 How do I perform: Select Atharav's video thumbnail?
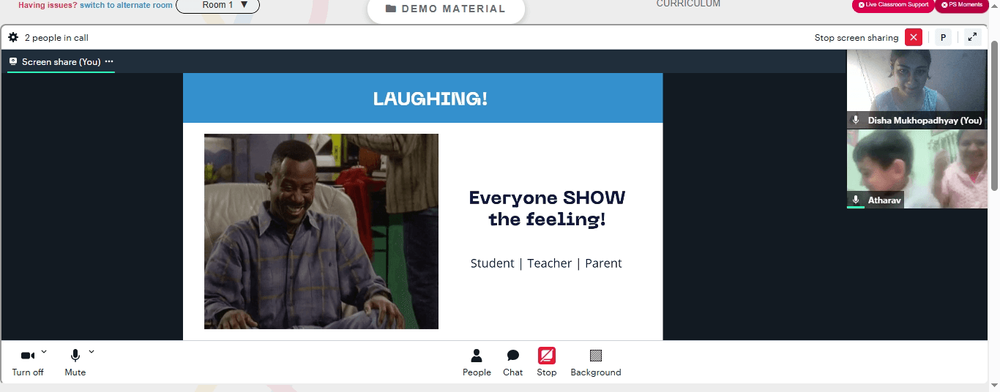coord(916,169)
